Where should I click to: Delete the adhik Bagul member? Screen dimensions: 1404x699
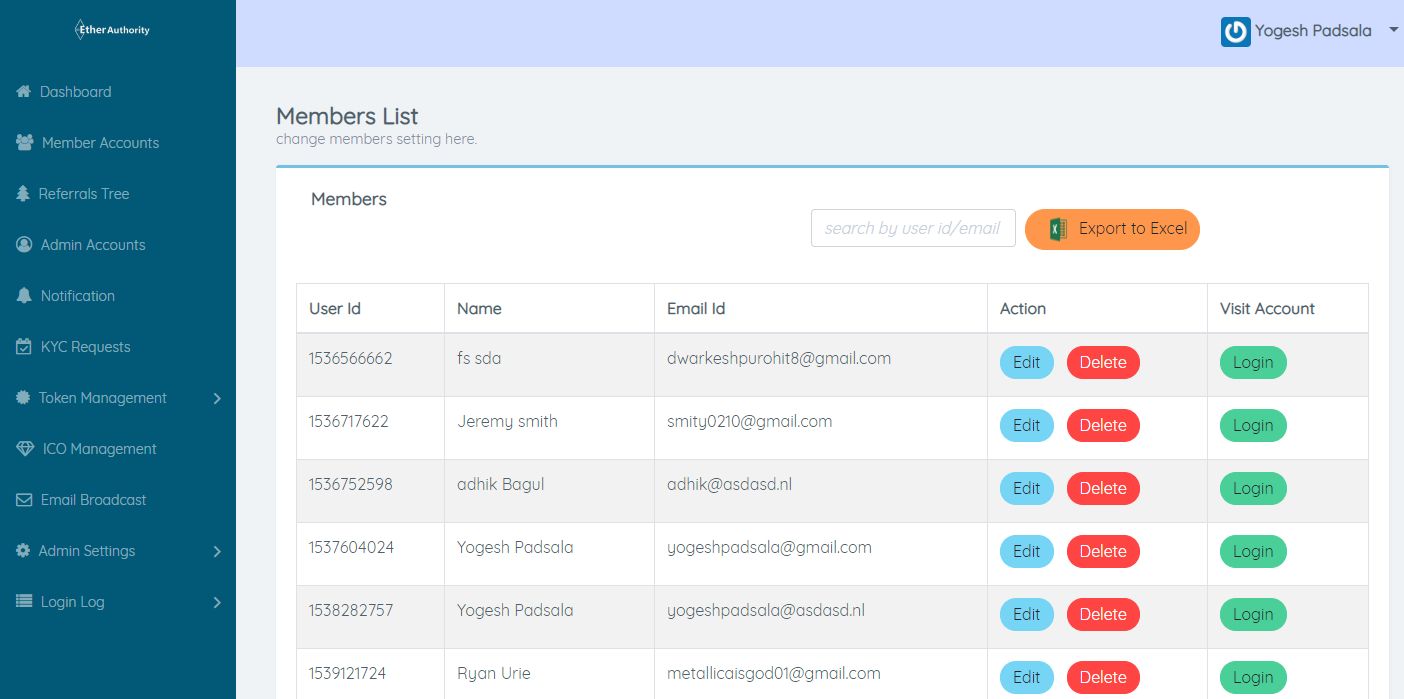click(x=1102, y=489)
